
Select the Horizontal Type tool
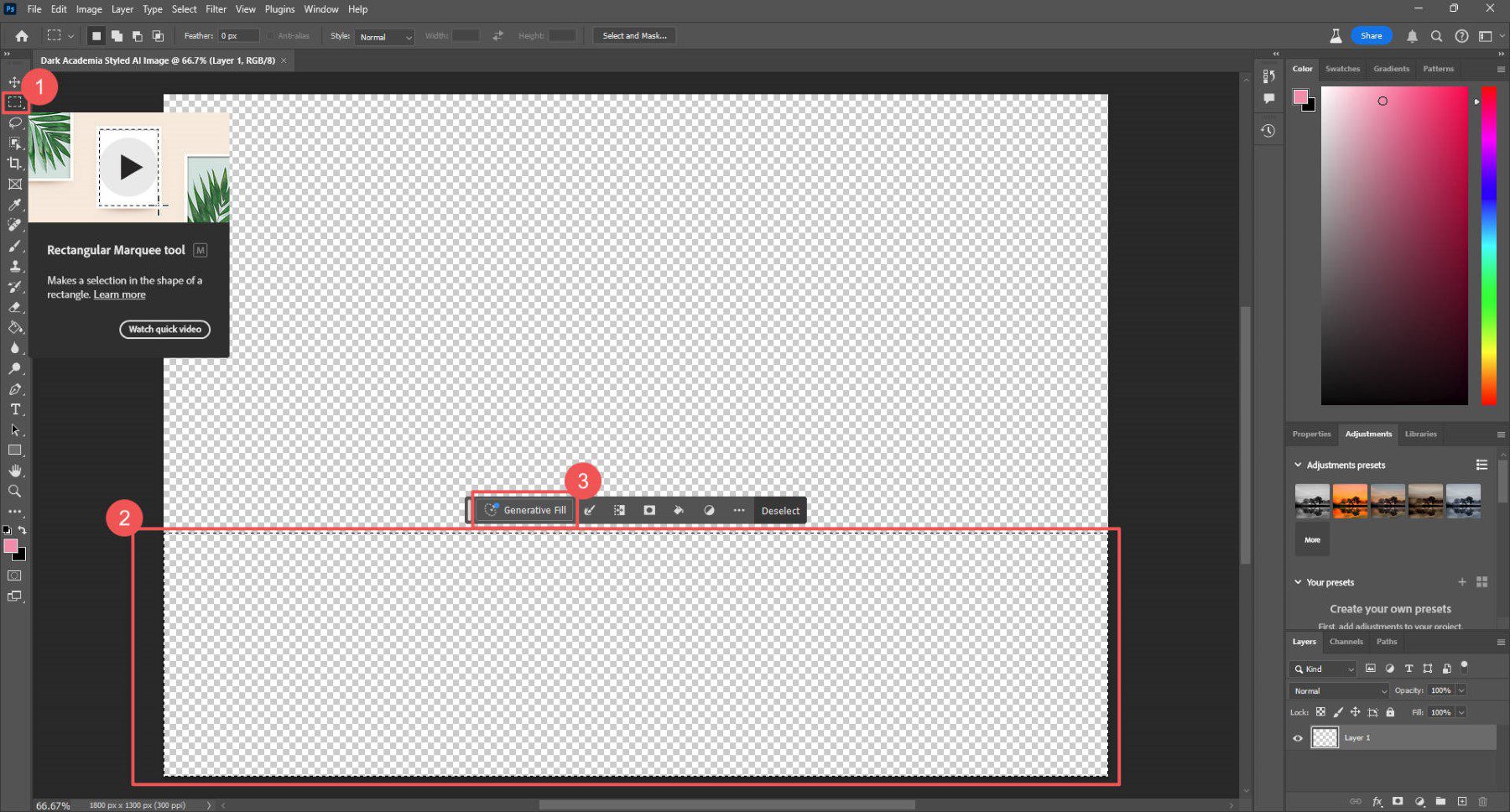15,409
